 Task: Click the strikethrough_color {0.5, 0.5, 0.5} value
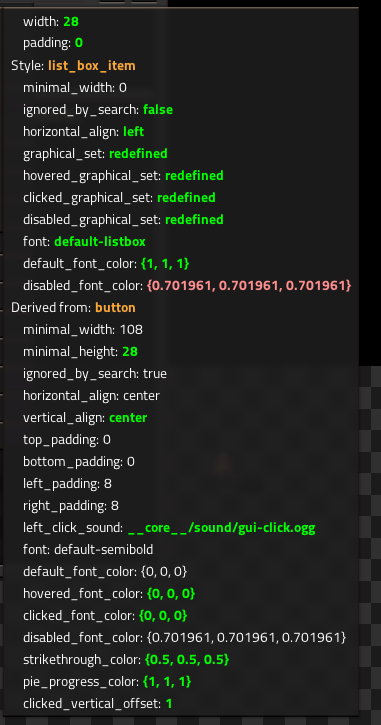187,660
